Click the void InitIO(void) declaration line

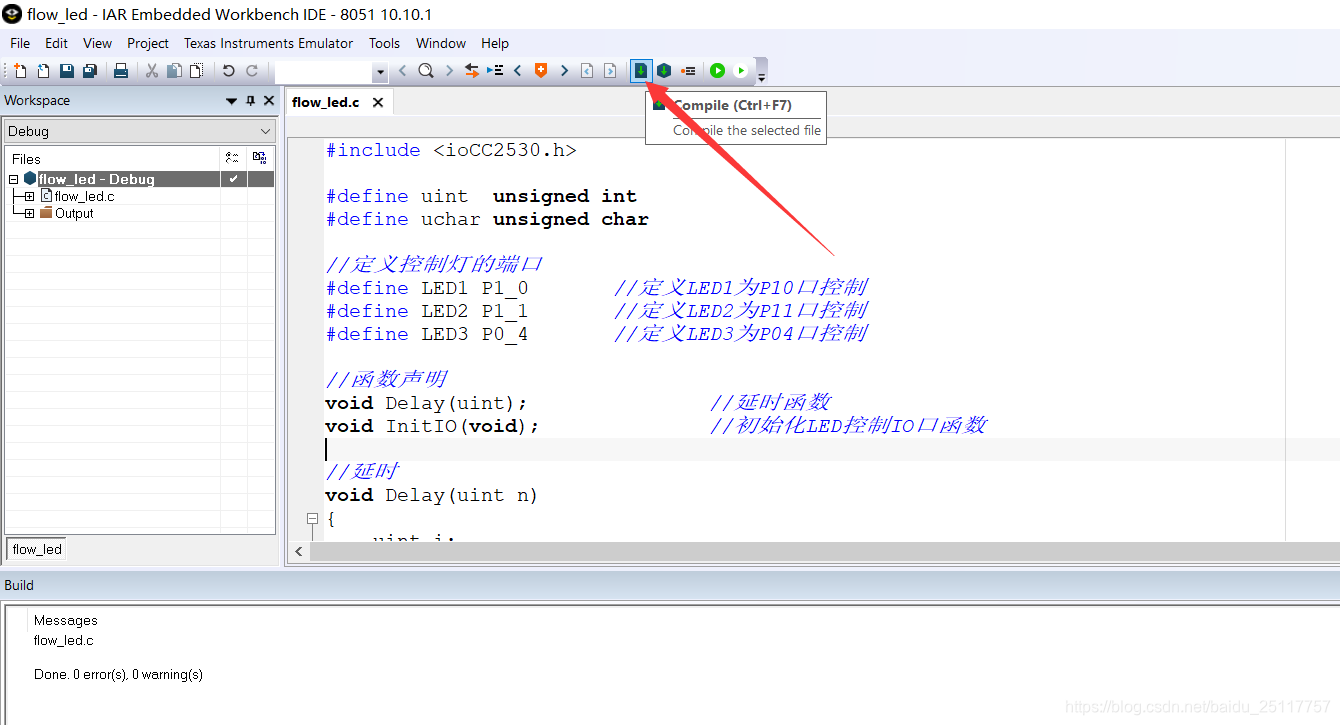click(x=432, y=426)
